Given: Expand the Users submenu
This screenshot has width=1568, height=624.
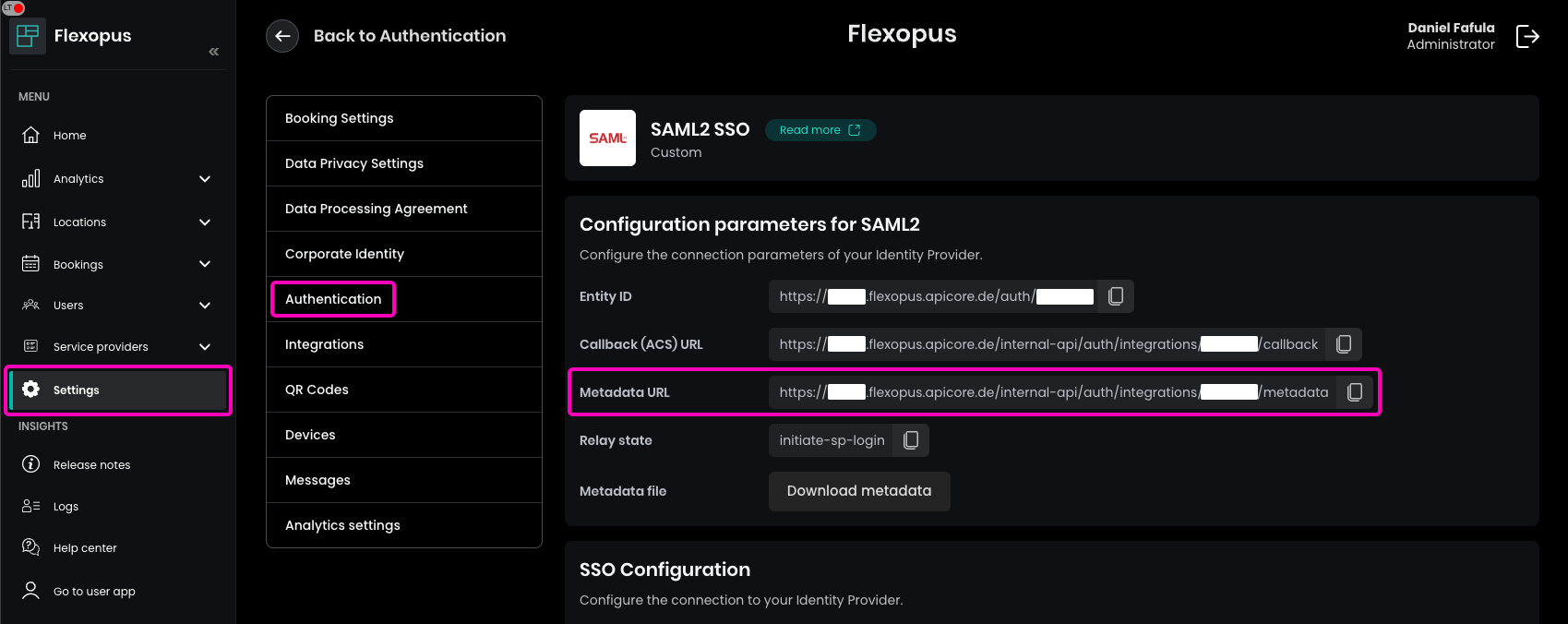Looking at the screenshot, I should (x=205, y=306).
